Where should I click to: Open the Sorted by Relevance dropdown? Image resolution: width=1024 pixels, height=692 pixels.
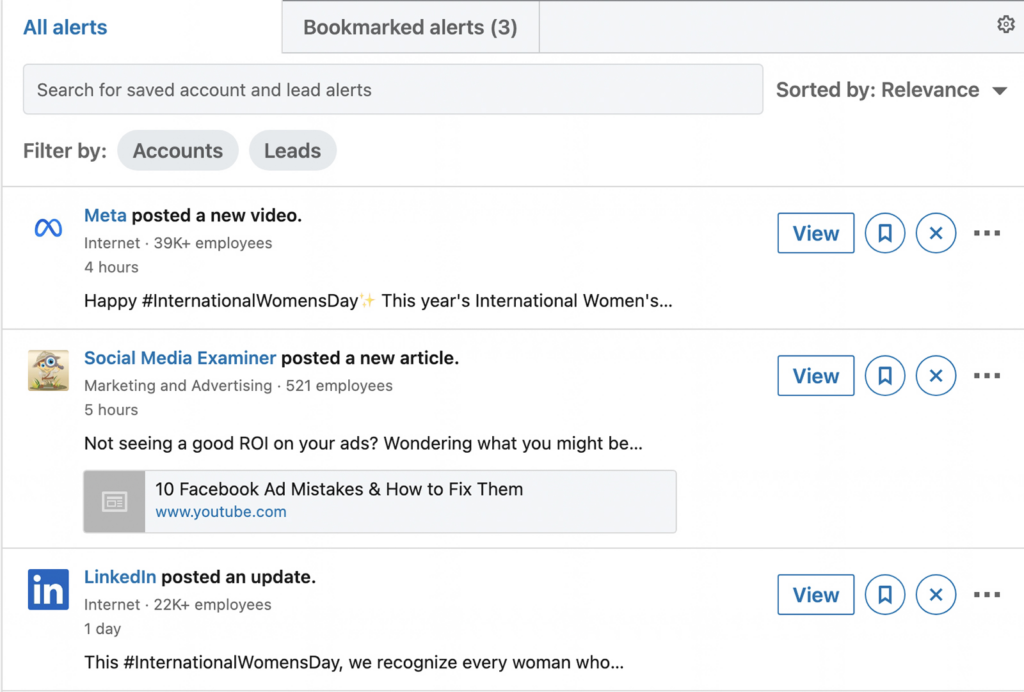pos(893,89)
